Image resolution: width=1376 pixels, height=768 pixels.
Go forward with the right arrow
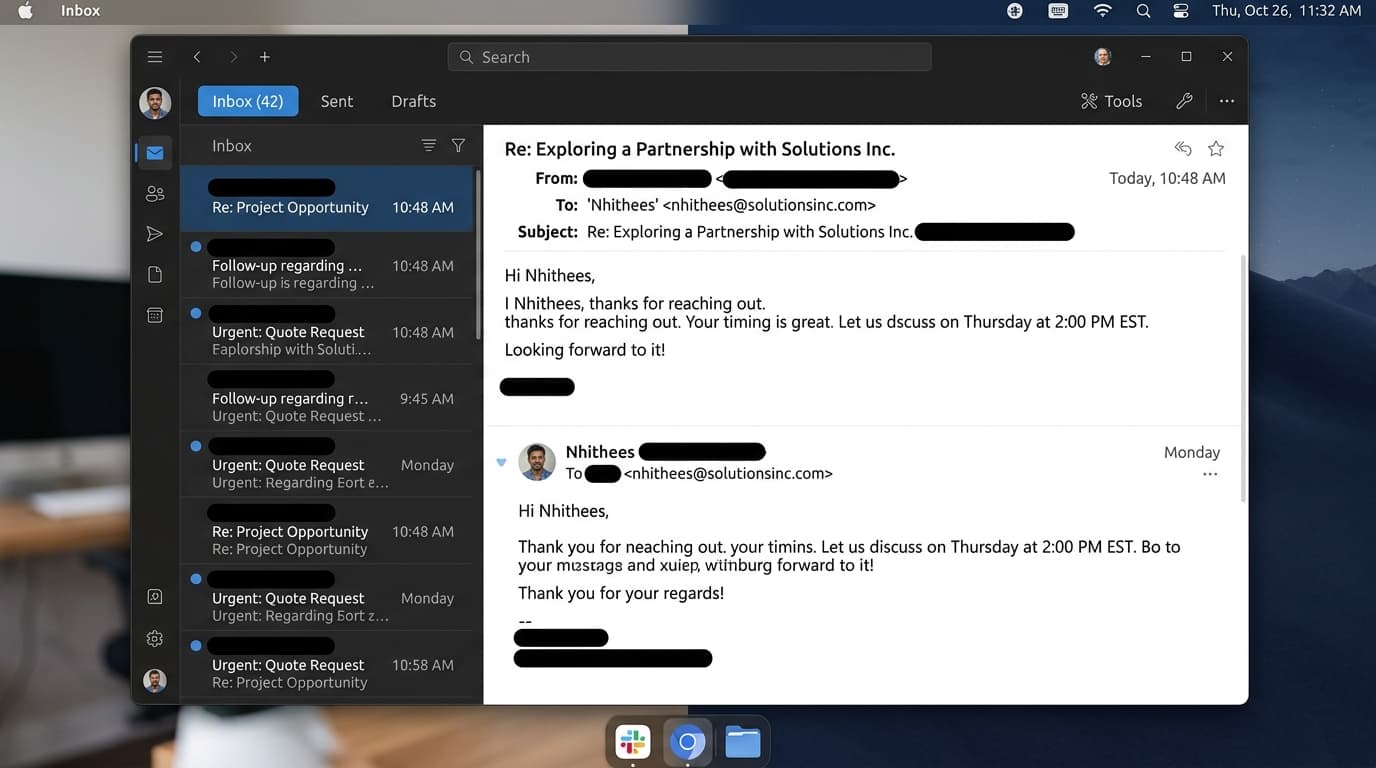coord(234,57)
